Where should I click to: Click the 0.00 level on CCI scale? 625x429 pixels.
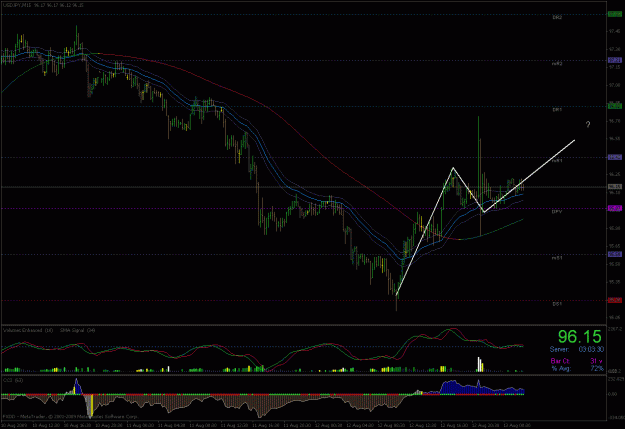(x=612, y=394)
